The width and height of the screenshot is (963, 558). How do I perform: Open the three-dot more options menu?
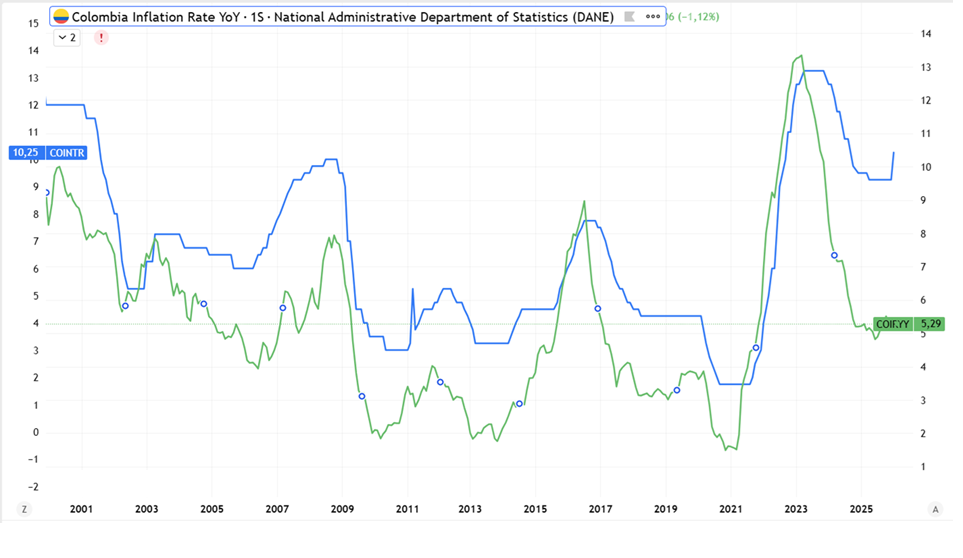[x=653, y=17]
